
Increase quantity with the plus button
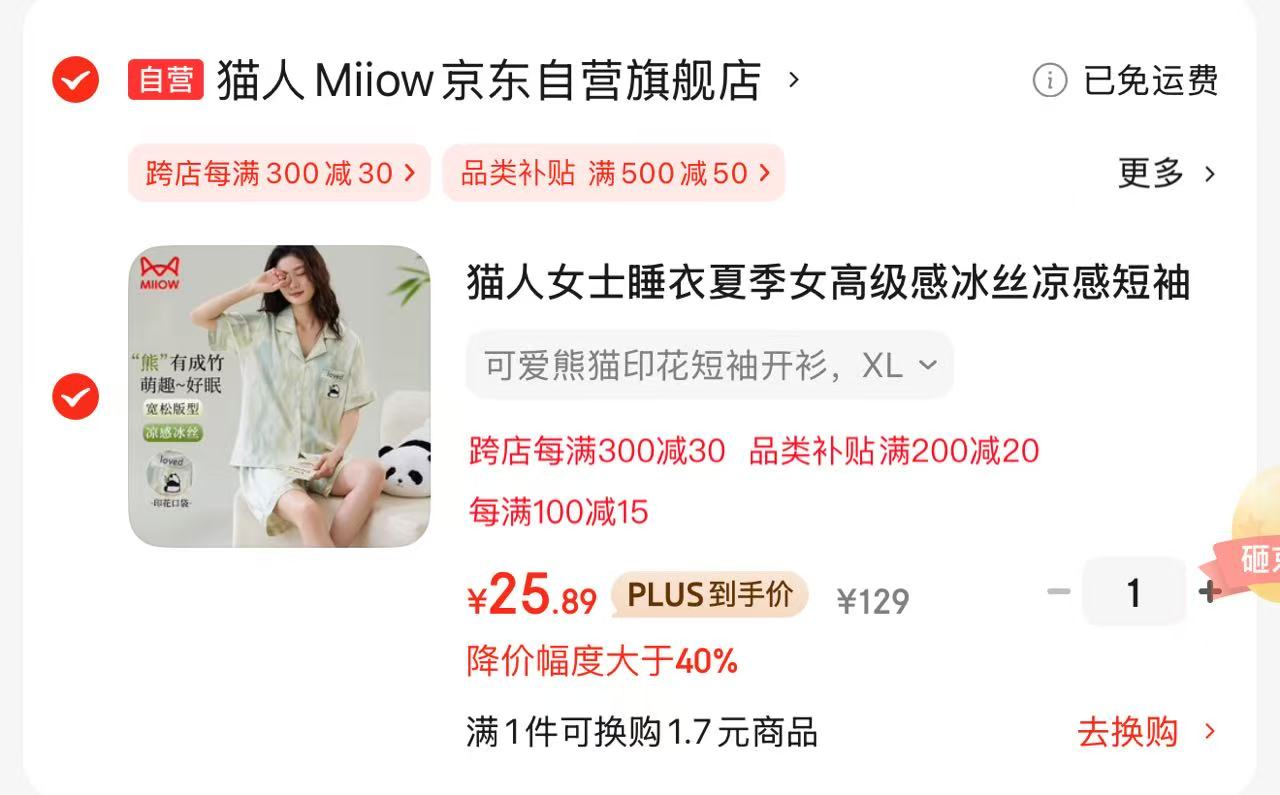[x=1210, y=592]
